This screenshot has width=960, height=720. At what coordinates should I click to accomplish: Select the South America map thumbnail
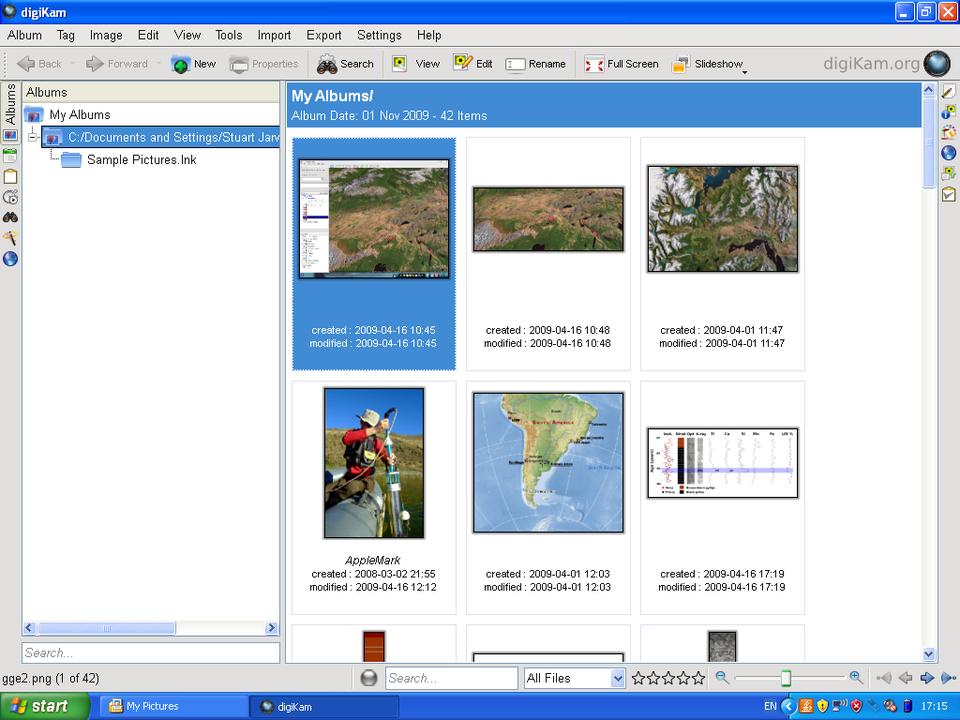548,462
